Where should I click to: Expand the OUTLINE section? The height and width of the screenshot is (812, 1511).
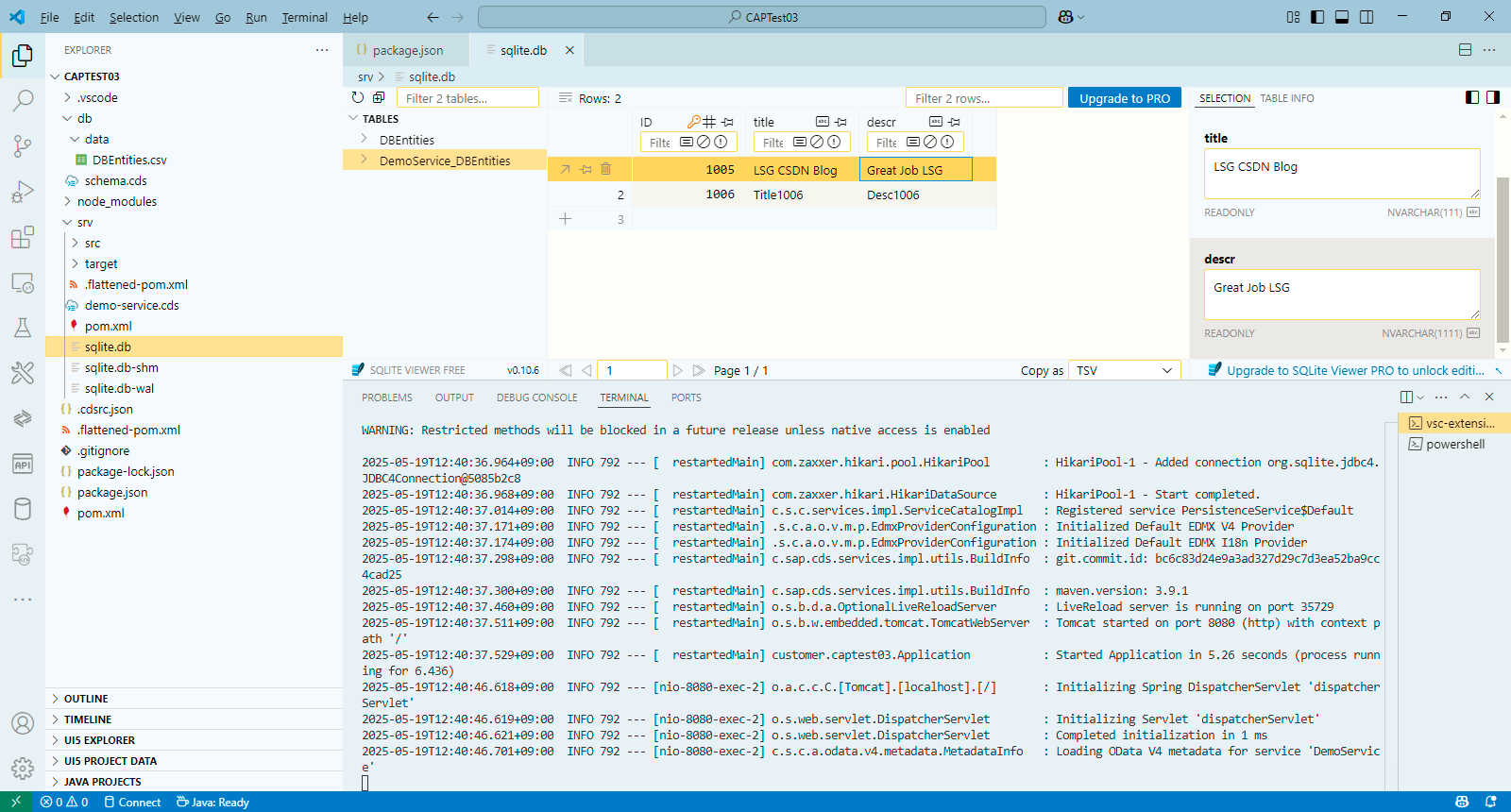[195, 699]
